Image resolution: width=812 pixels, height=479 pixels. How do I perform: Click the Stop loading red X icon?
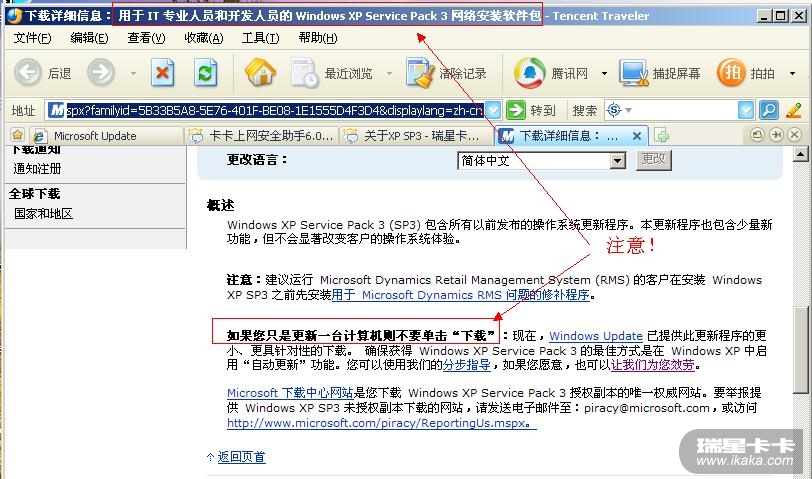point(163,72)
